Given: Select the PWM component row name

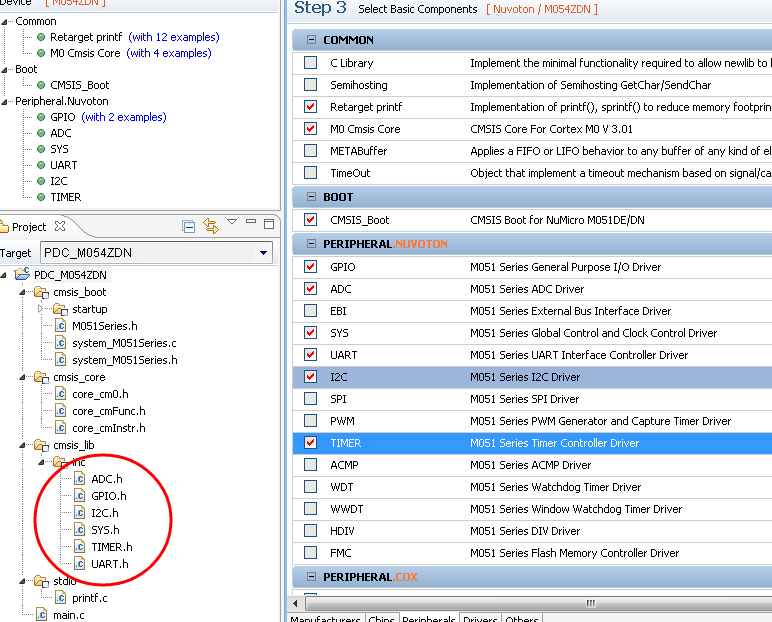Looking at the screenshot, I should [342, 421].
